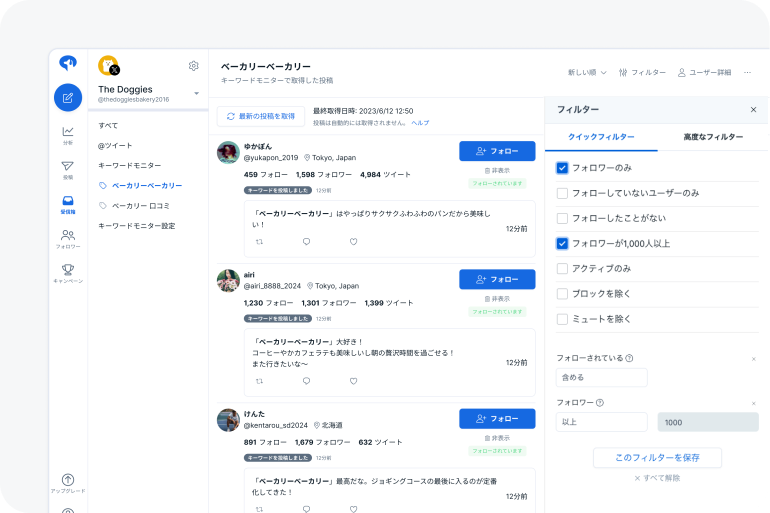Open the followers icon in sidebar
The image size is (770, 513).
point(68,235)
